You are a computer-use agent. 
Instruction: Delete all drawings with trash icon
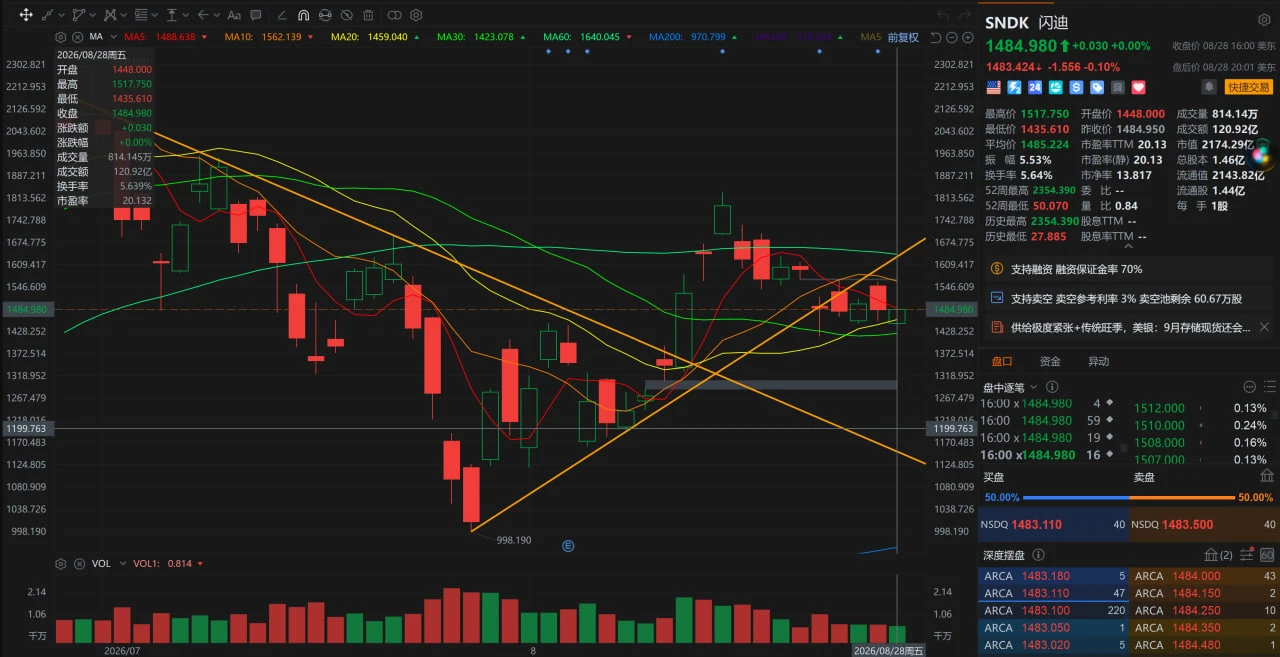(368, 15)
